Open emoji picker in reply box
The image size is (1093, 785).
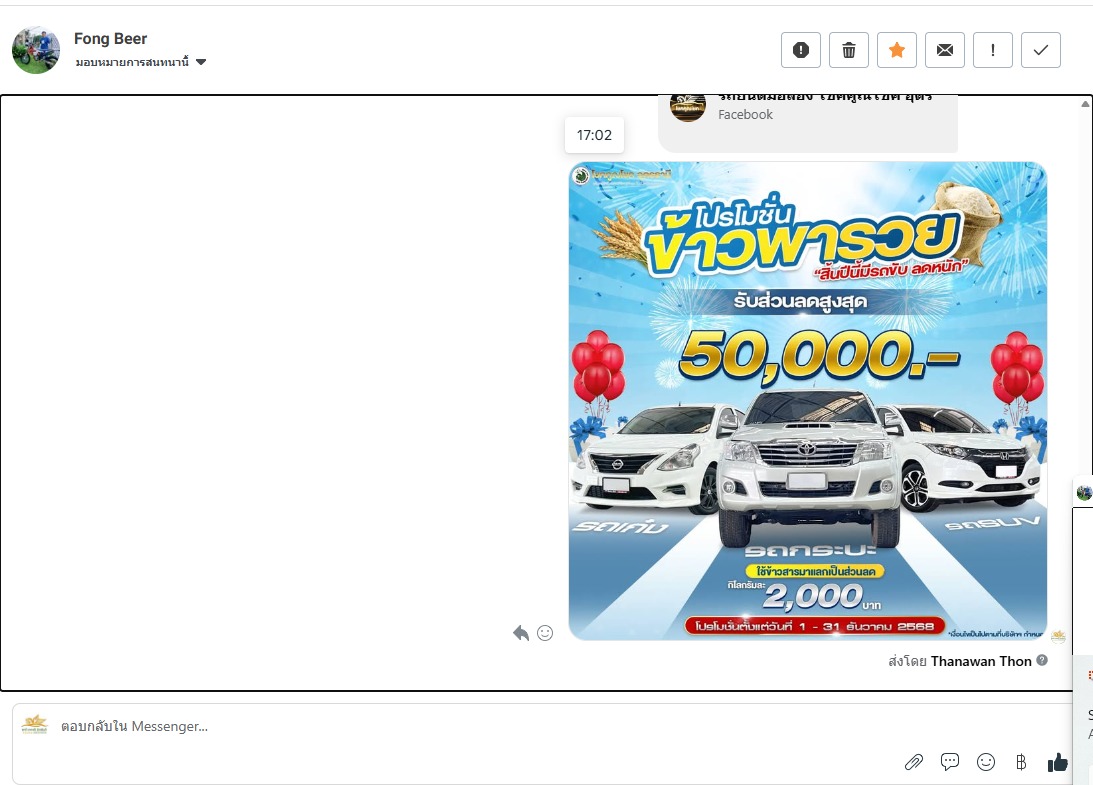tap(986, 762)
